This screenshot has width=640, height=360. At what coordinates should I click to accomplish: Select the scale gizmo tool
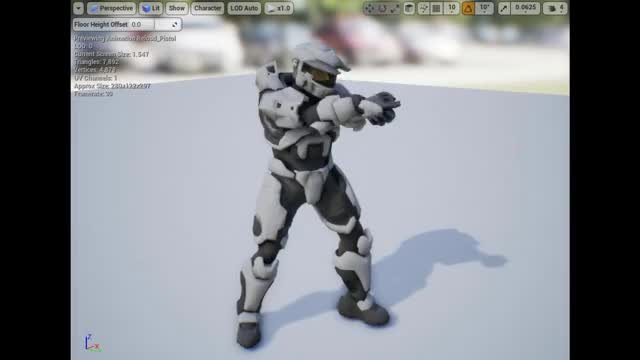point(395,8)
